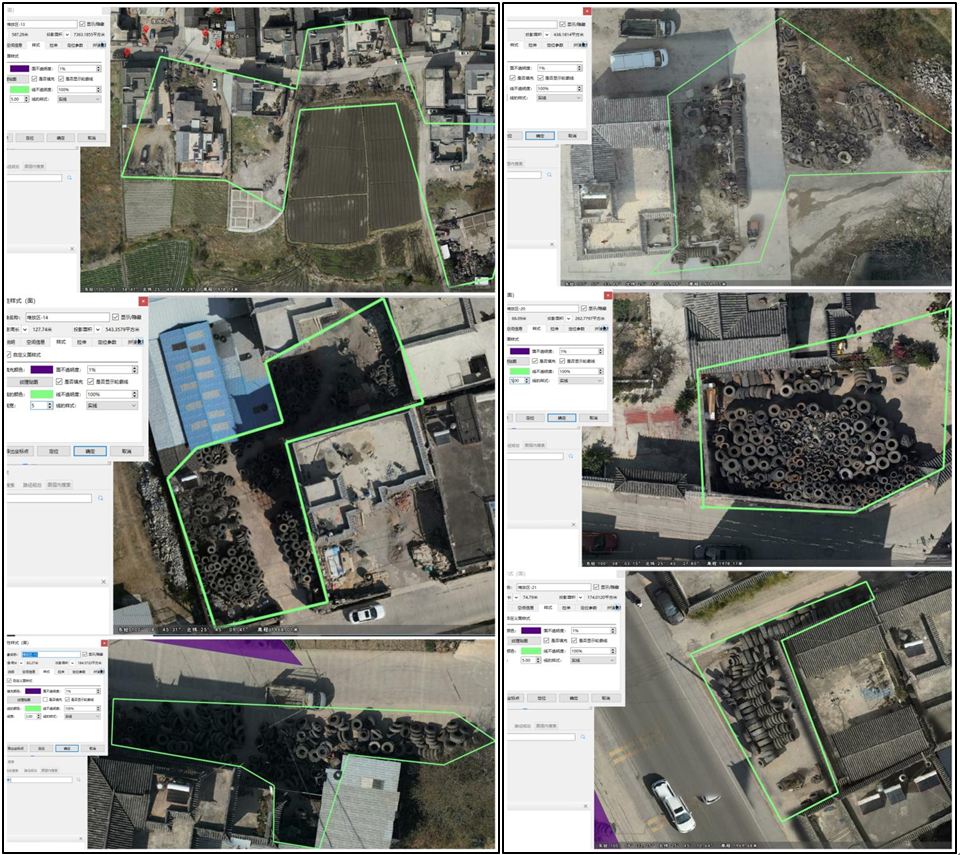Click purple fill color swatch in 堆放区-14 dialog
This screenshot has height=855, width=960.
point(43,369)
